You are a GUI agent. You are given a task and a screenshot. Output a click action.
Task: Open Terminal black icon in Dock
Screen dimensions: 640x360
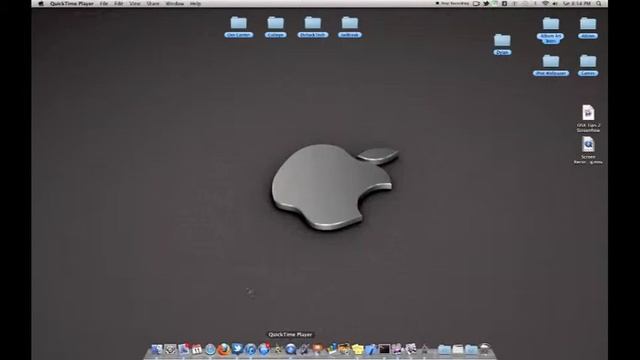(x=384, y=349)
